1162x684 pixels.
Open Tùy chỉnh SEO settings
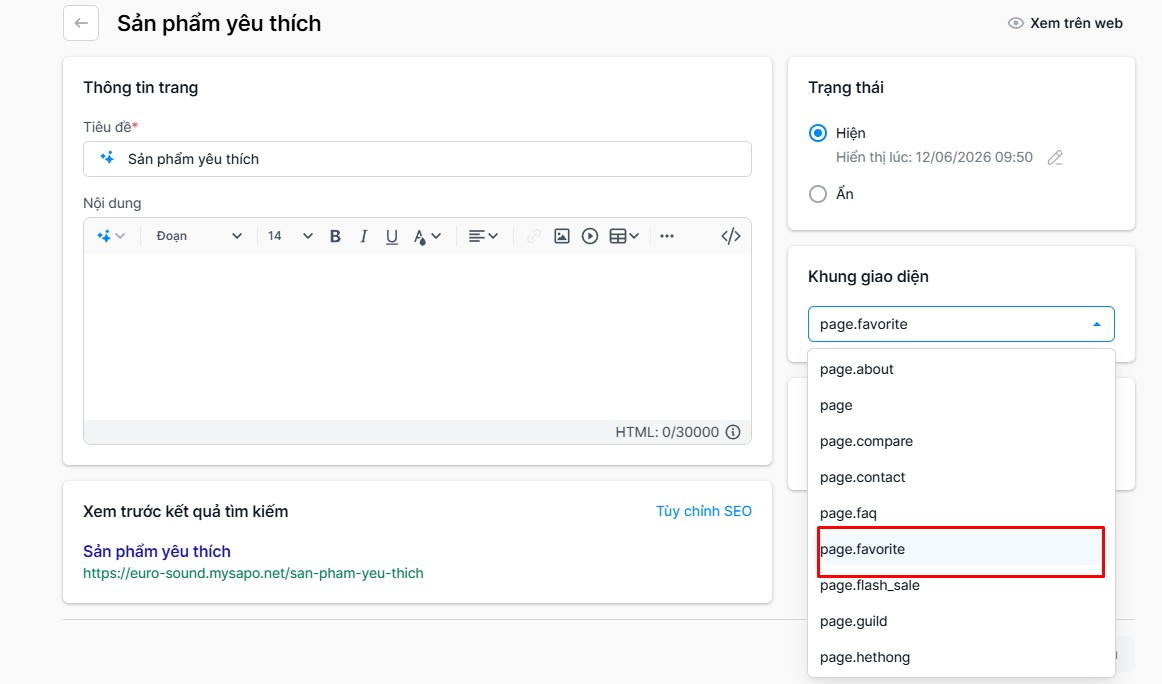click(704, 511)
